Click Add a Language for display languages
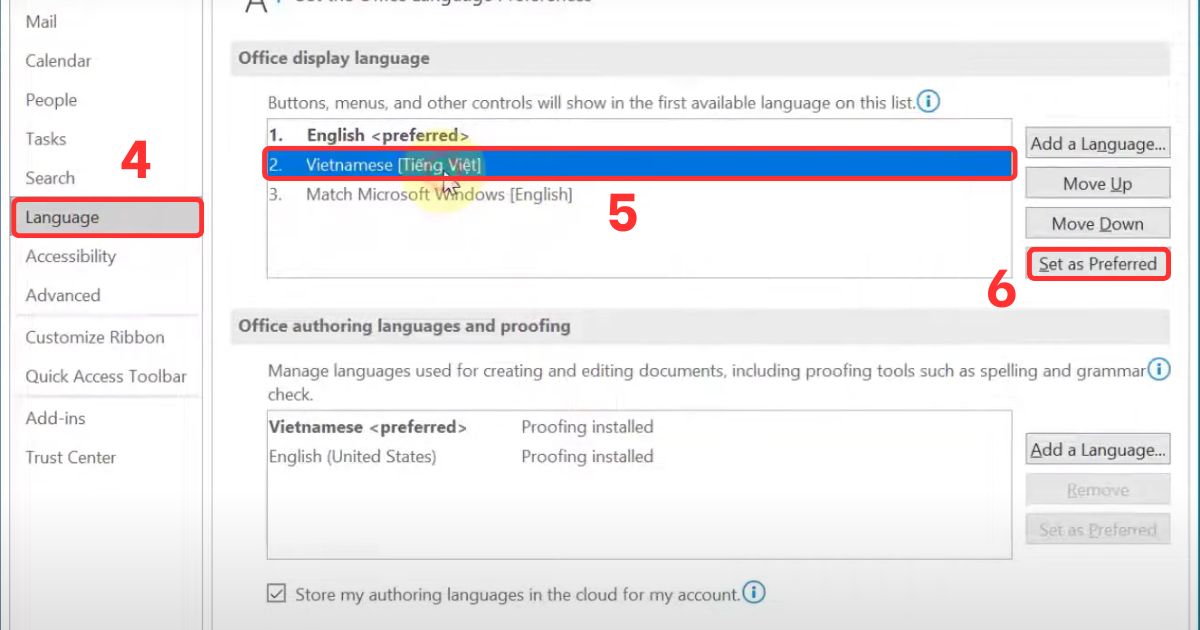Image resolution: width=1200 pixels, height=630 pixels. pos(1097,143)
